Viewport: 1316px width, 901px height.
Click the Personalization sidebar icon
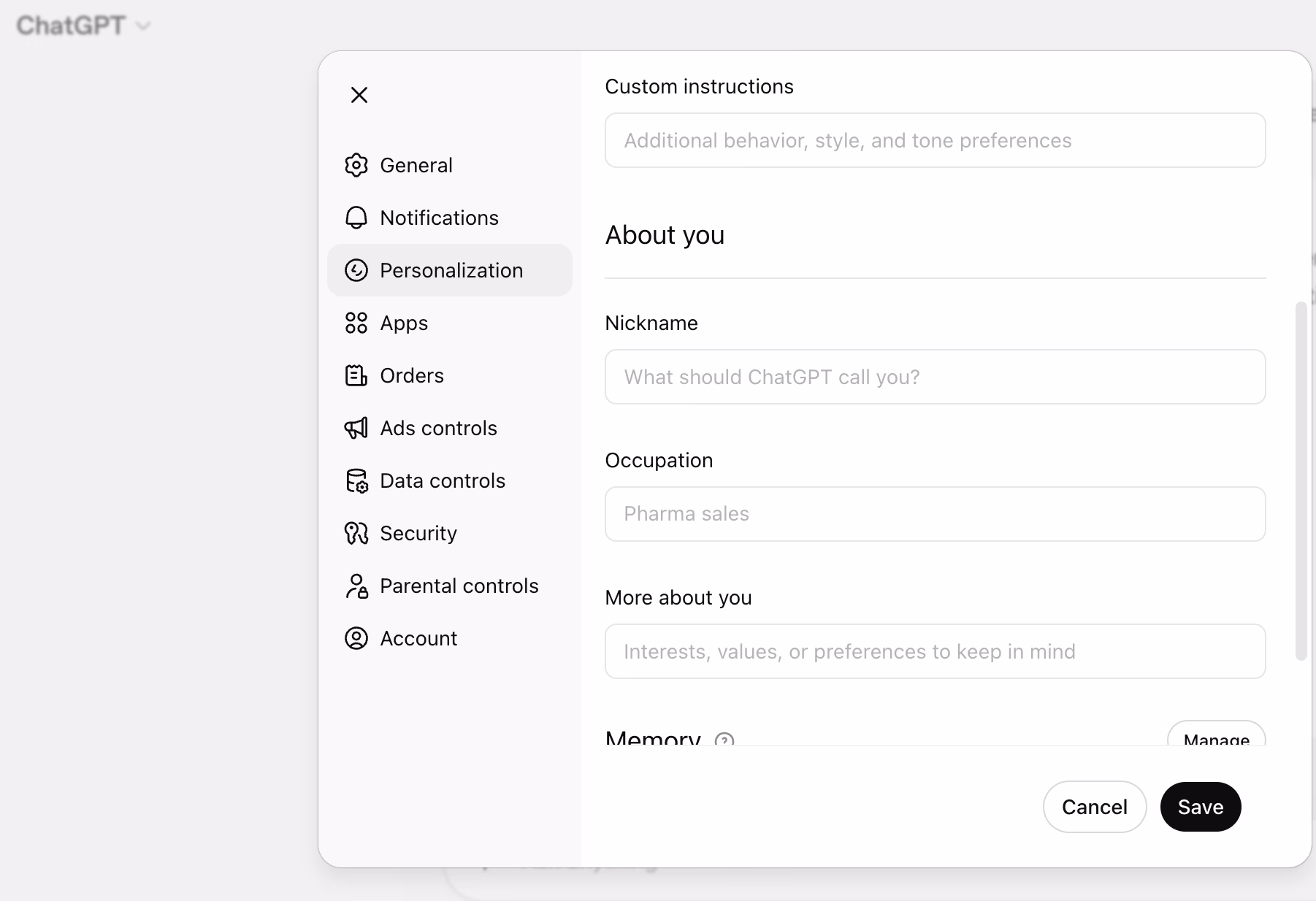(356, 270)
